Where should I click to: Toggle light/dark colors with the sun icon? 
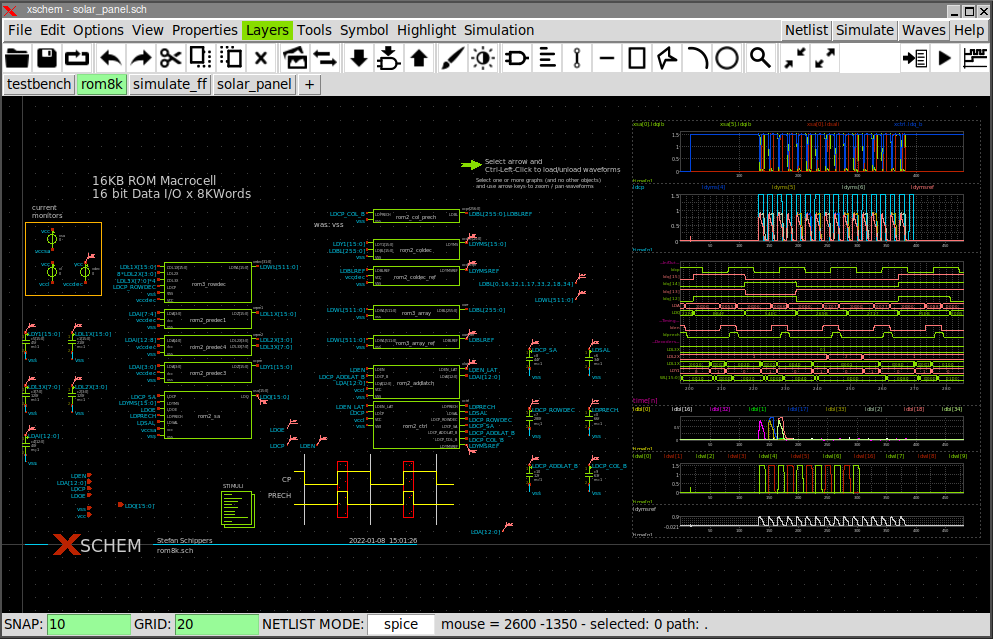click(x=481, y=58)
